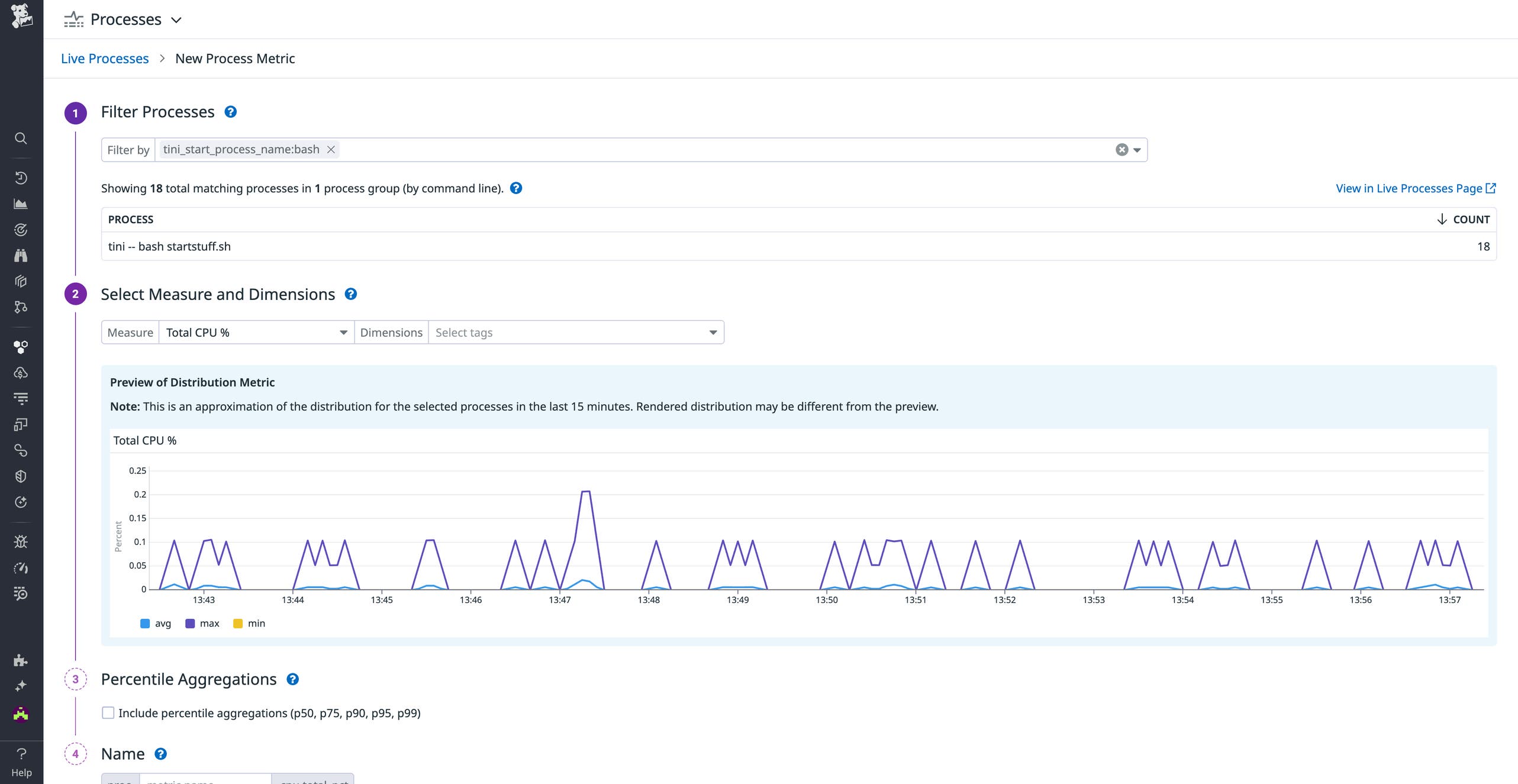Viewport: 1518px width, 784px height.
Task: Toggle the avg series in legend
Action: (156, 624)
